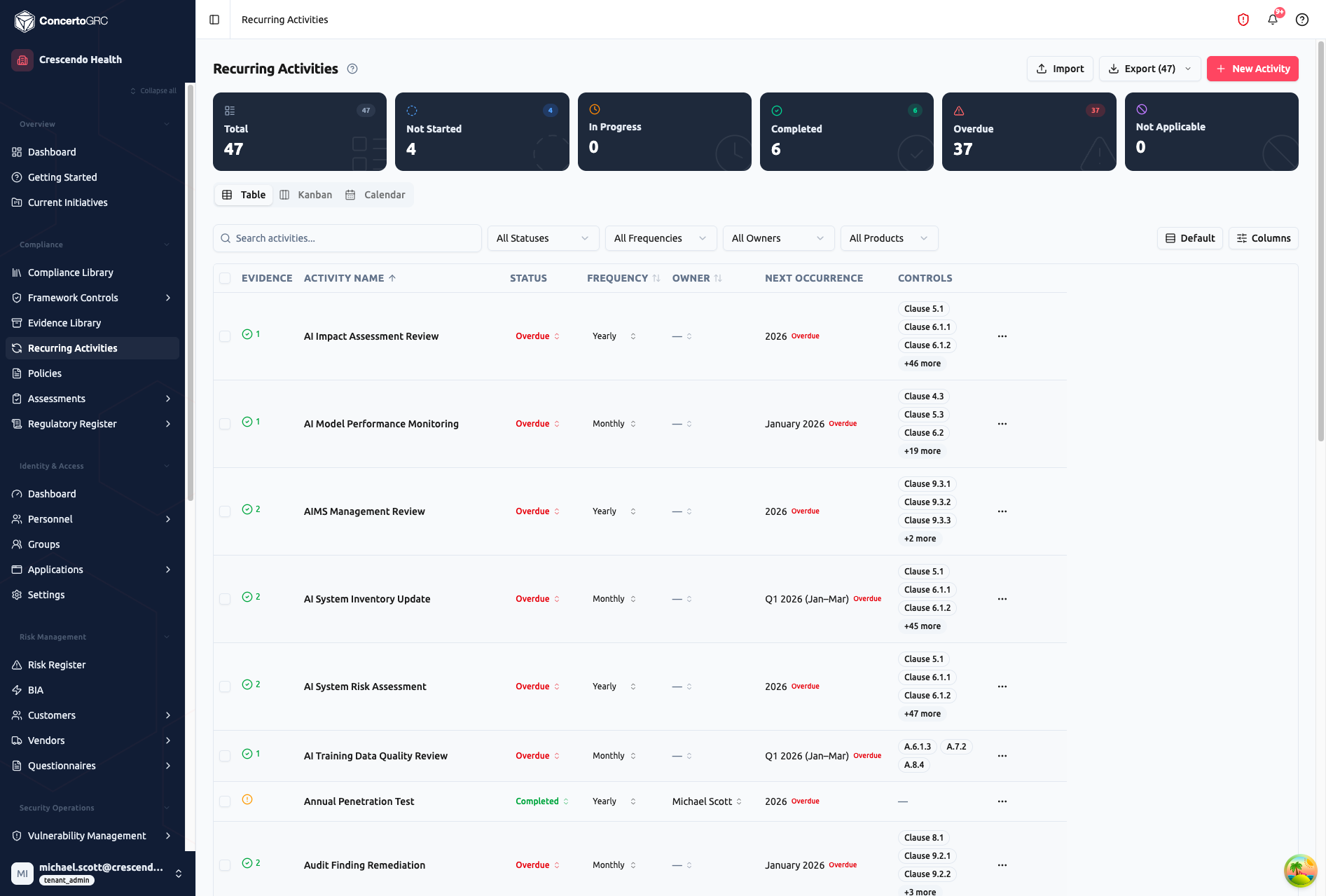Show +46 more controls for AI Impact Assessment
The width and height of the screenshot is (1326, 896).
(x=923, y=364)
